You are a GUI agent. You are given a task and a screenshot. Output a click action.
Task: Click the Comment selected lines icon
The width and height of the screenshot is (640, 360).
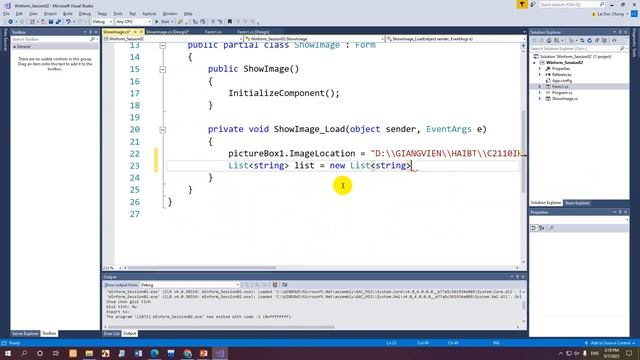(213, 22)
